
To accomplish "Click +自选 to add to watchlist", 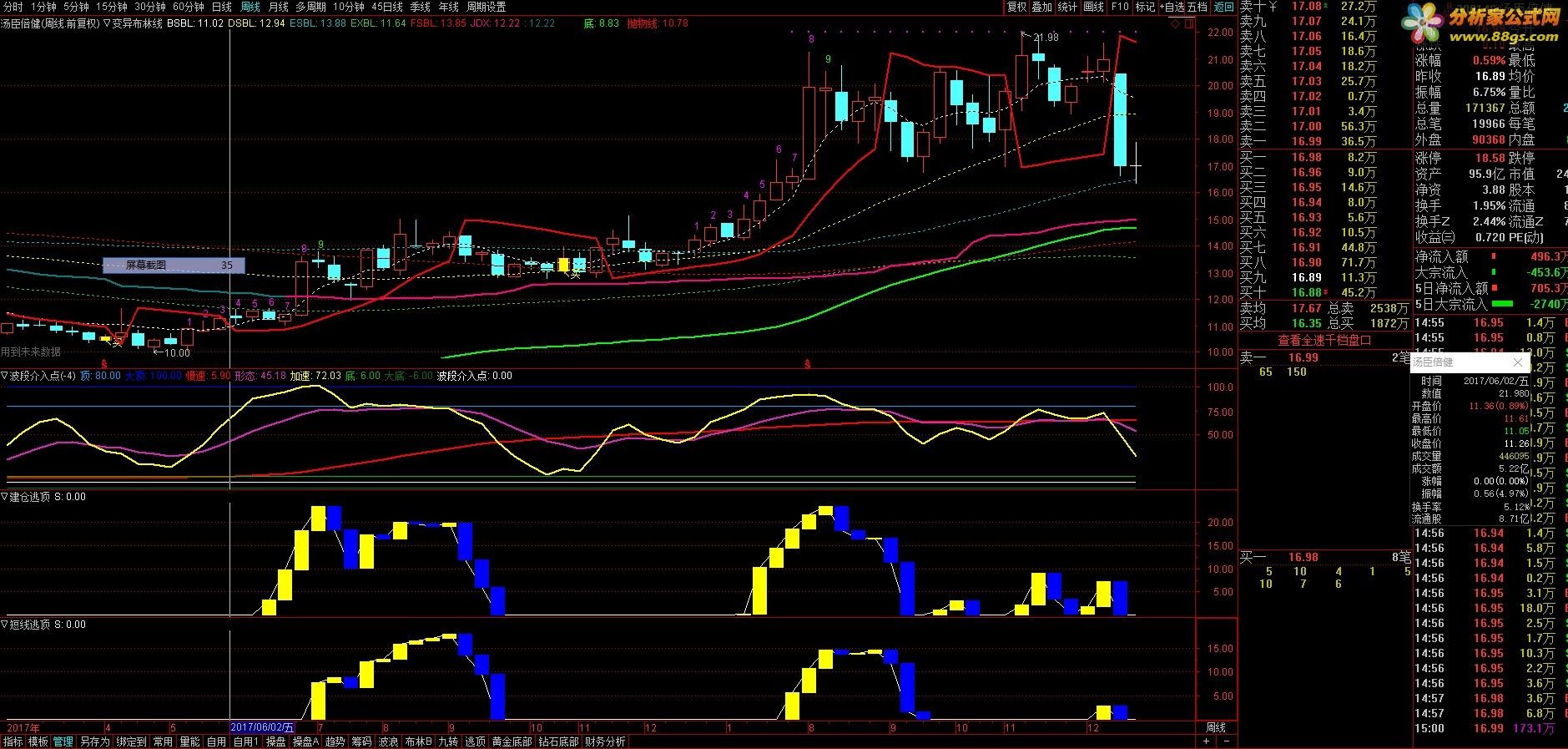I will [1172, 7].
